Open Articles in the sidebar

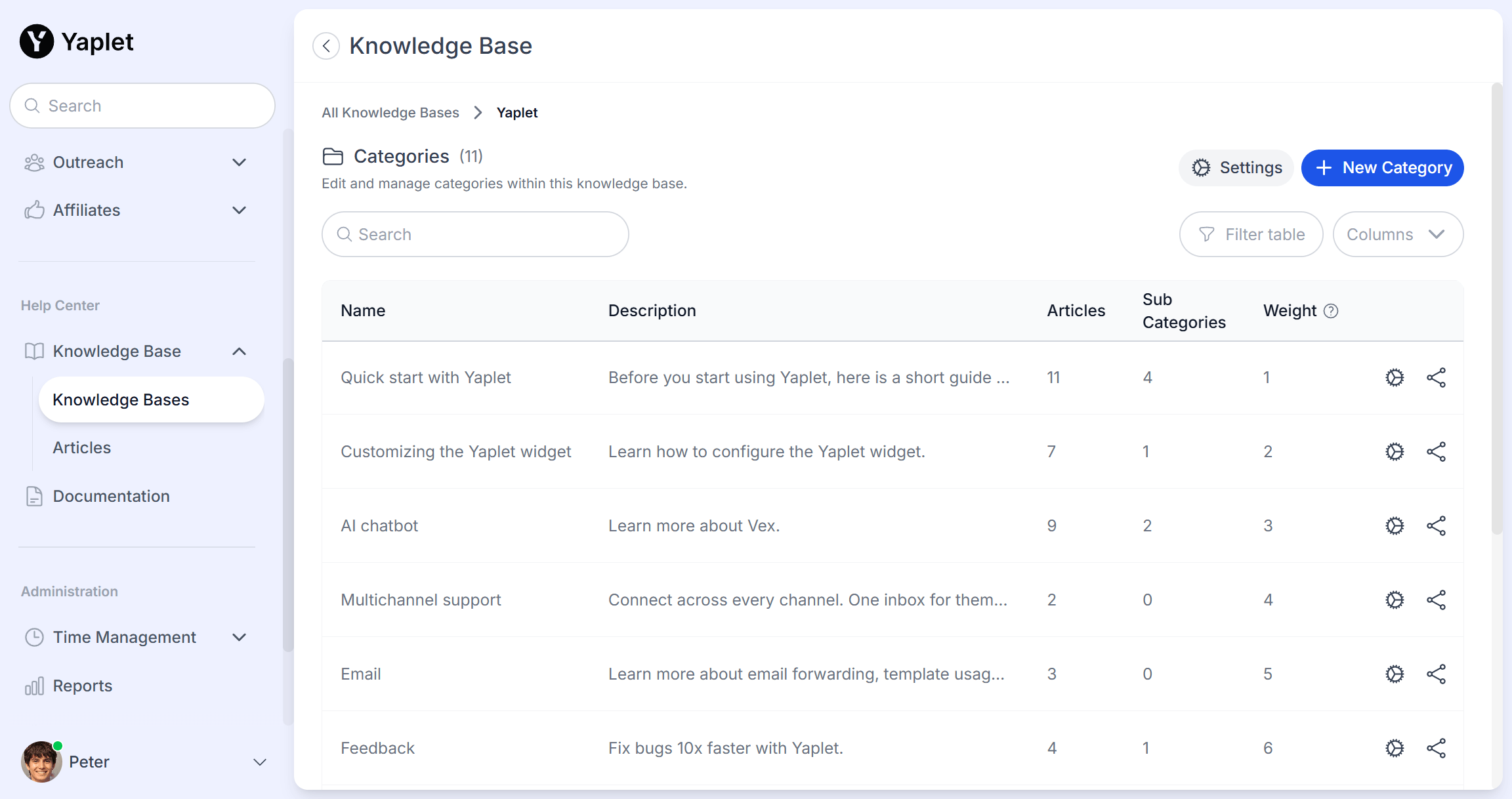tap(82, 447)
